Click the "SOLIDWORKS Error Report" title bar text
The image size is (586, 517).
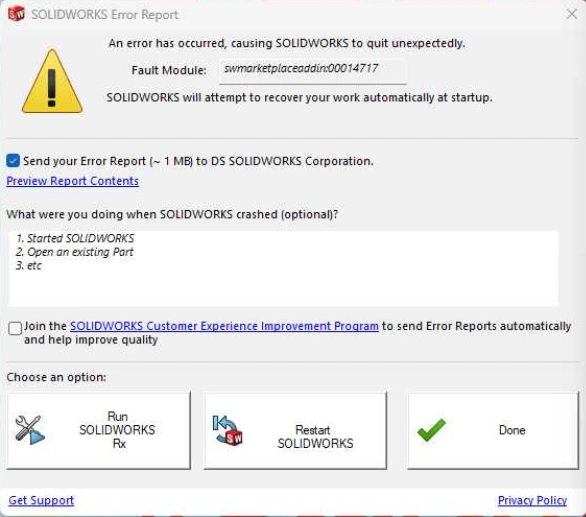105,15
